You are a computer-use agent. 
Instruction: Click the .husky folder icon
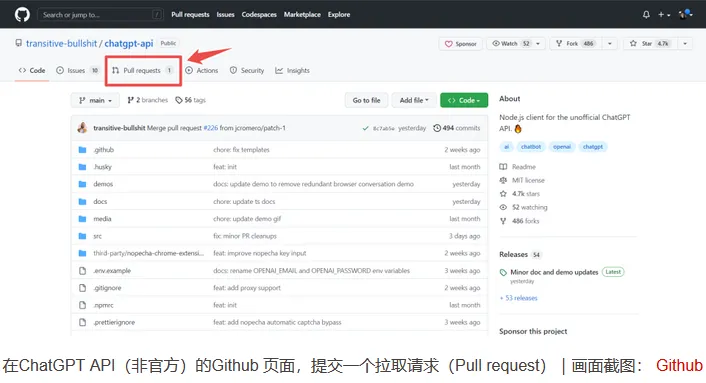click(x=82, y=167)
